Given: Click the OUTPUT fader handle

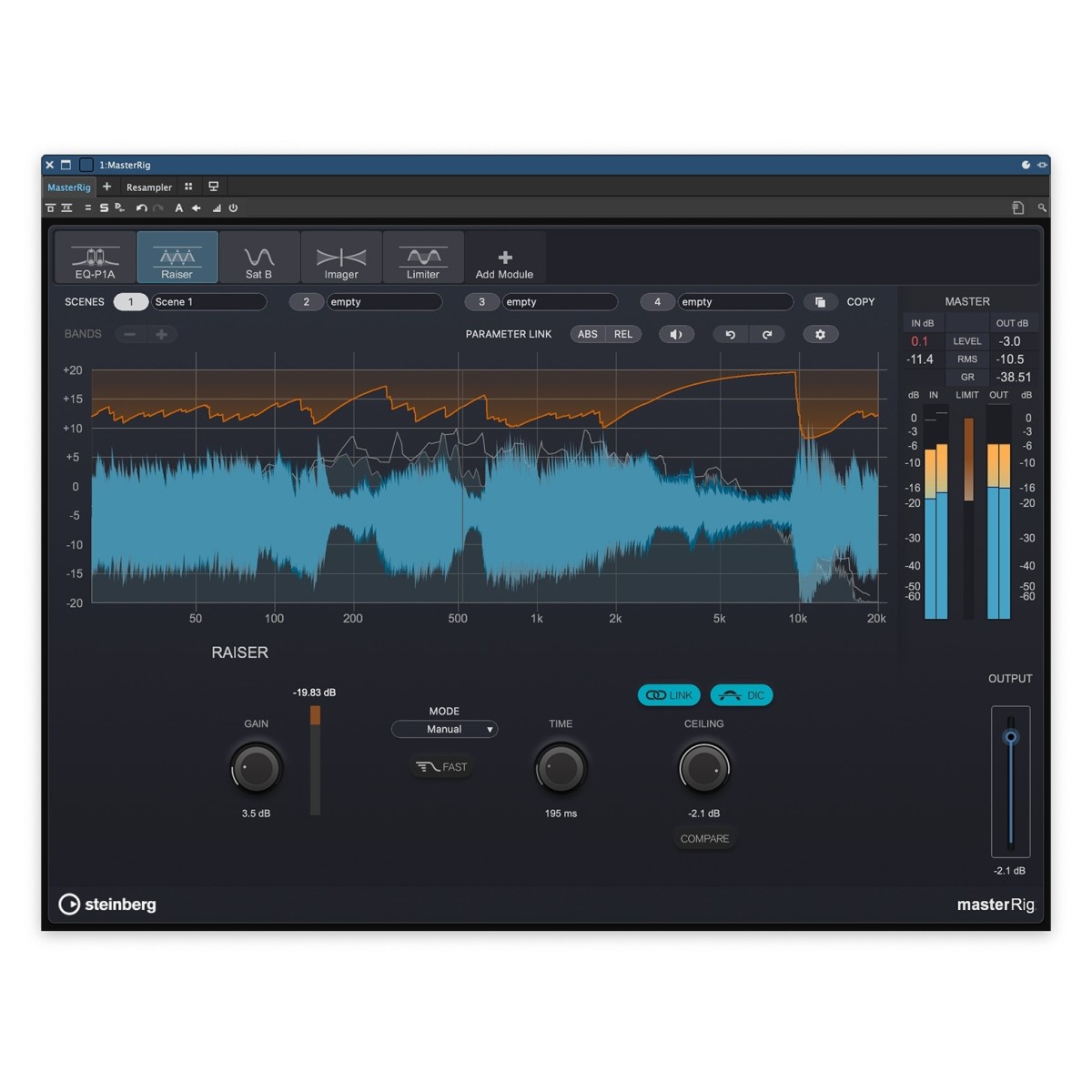Looking at the screenshot, I should (x=1010, y=737).
